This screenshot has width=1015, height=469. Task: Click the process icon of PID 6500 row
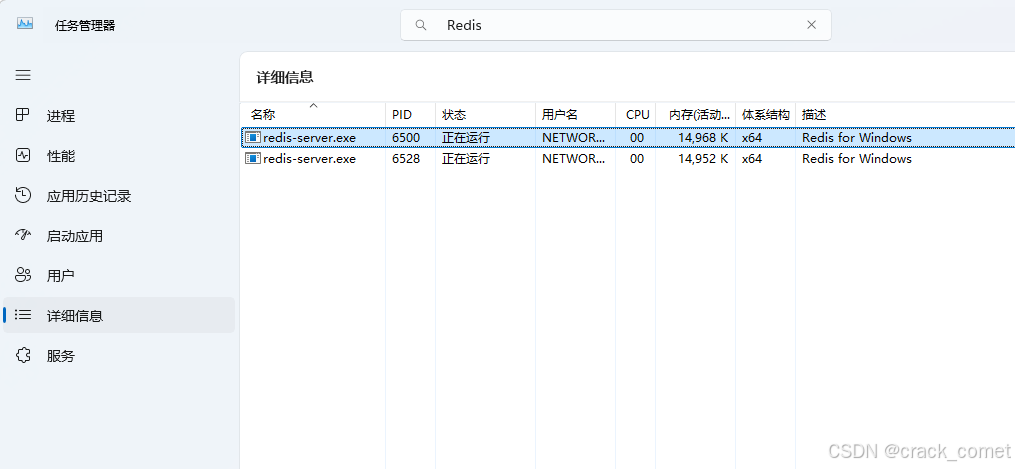pos(252,137)
